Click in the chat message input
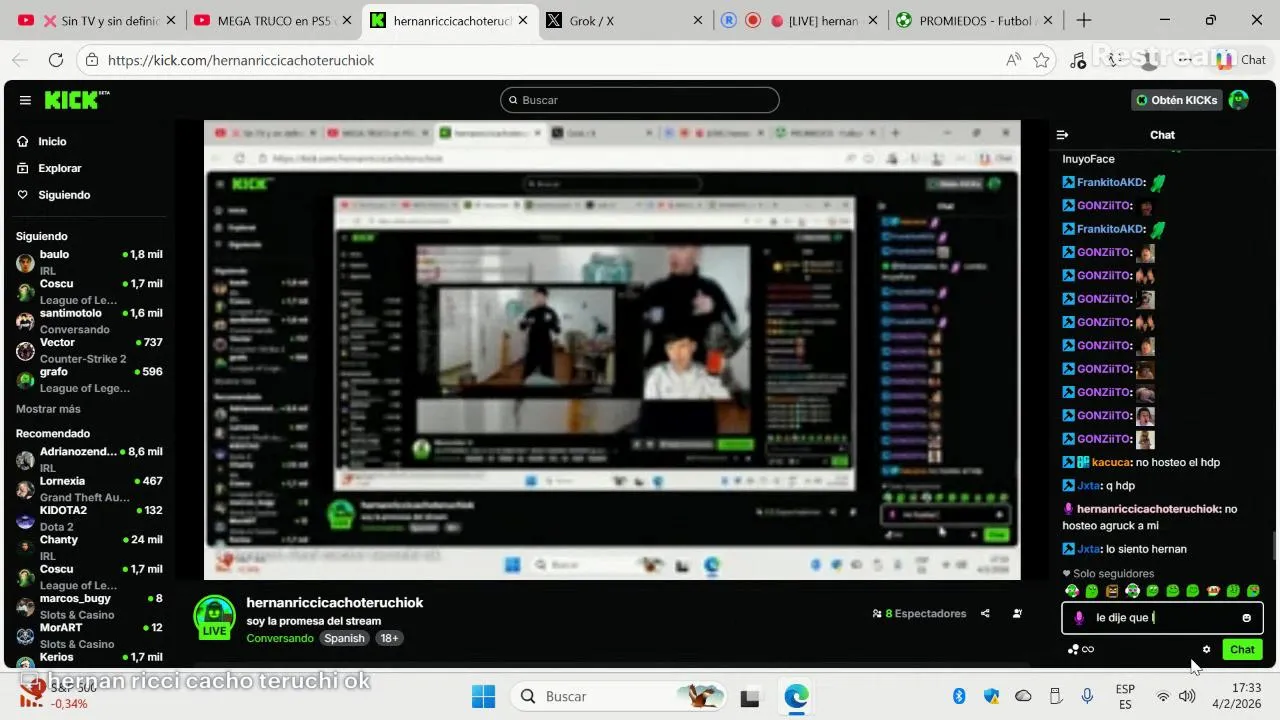1280x720 pixels. click(1163, 618)
